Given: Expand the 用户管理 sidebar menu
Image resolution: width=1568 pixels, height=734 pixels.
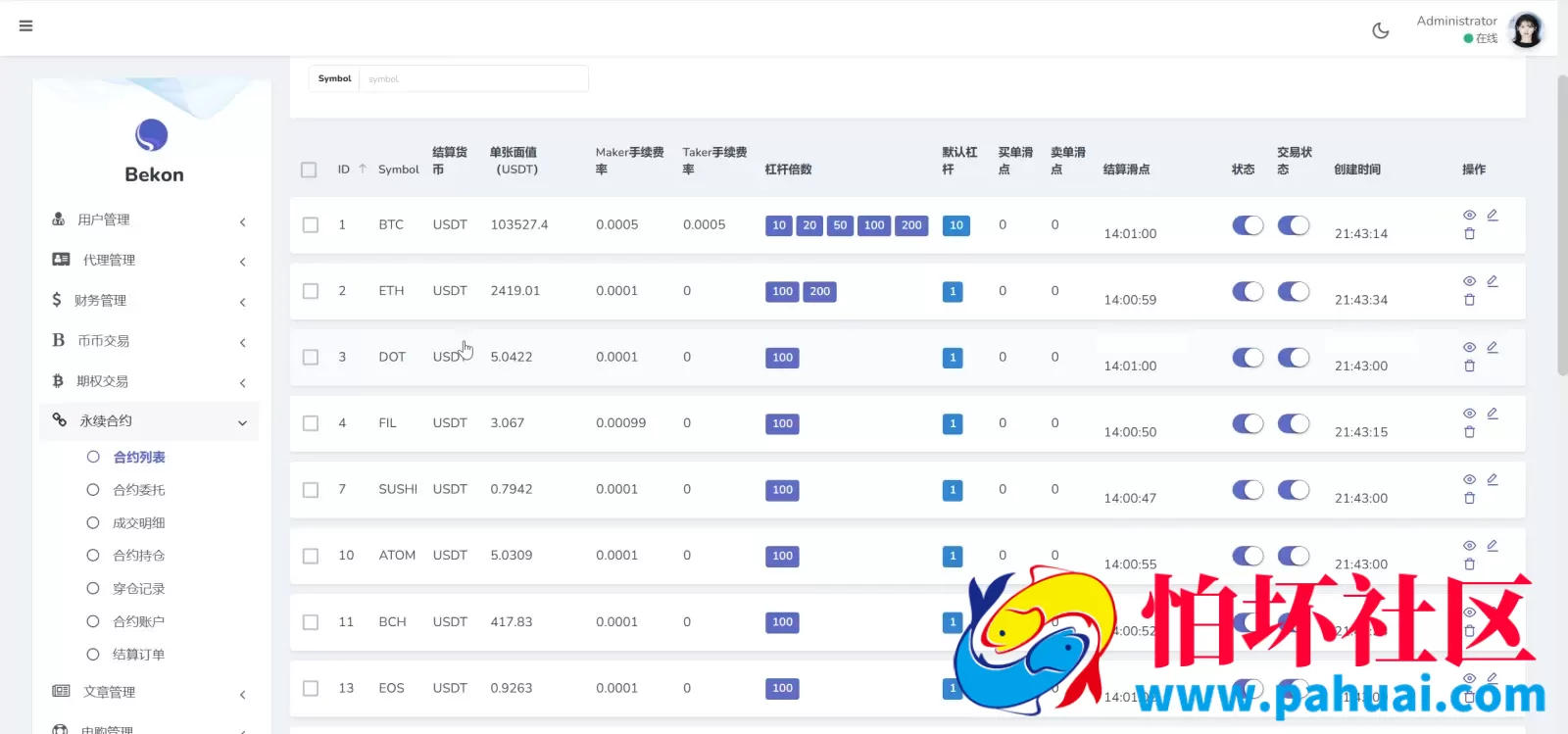Looking at the screenshot, I should pyautogui.click(x=149, y=220).
